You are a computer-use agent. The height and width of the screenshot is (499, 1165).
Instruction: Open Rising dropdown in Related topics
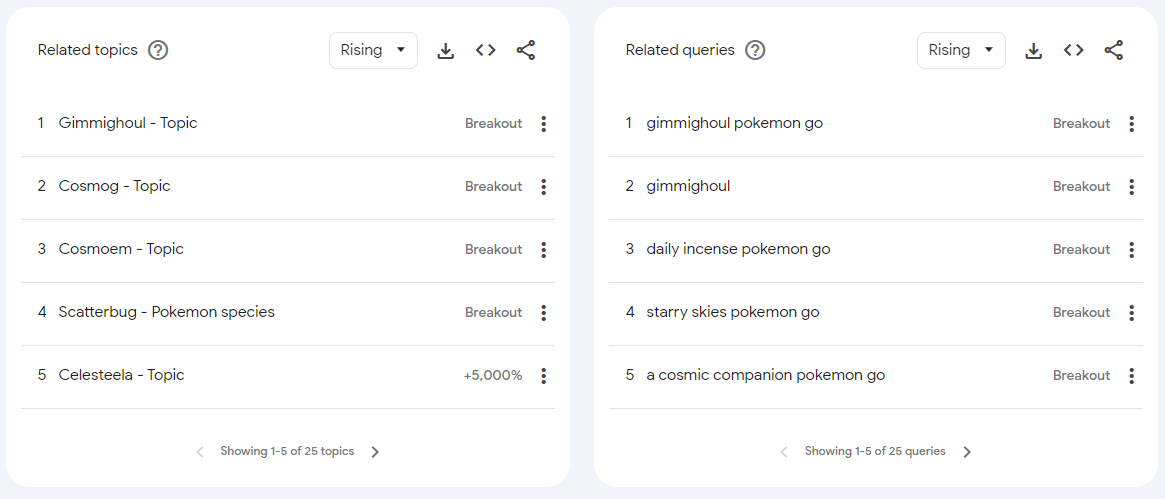(373, 50)
